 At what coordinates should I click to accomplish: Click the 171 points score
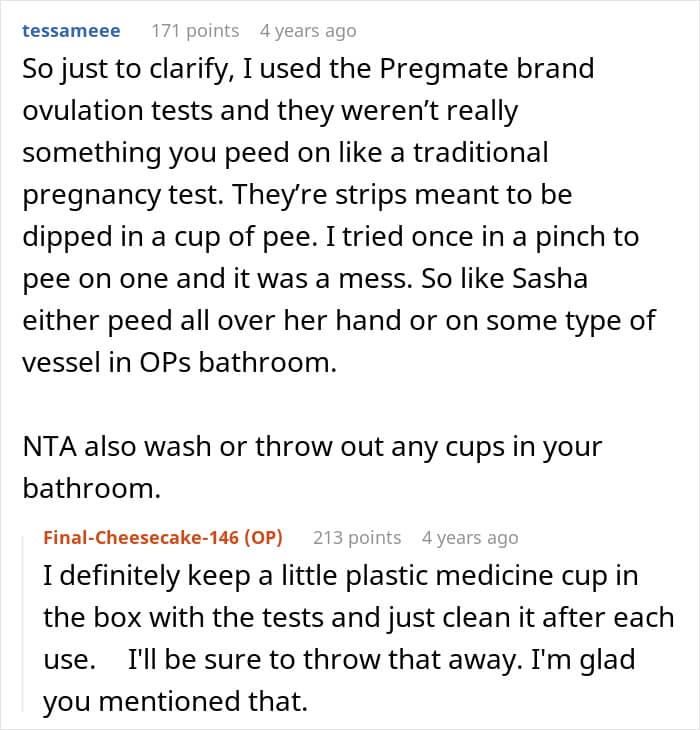click(x=195, y=31)
